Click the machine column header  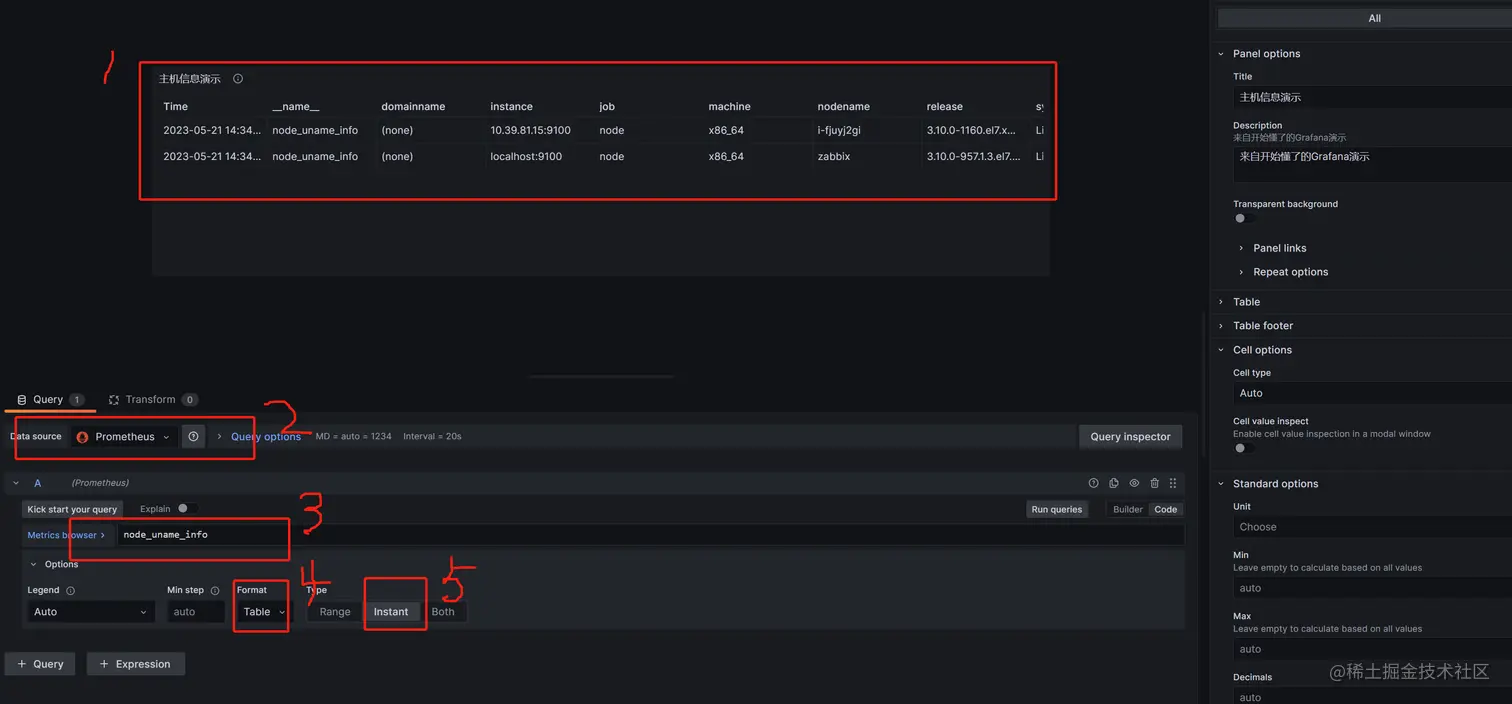pyautogui.click(x=729, y=107)
